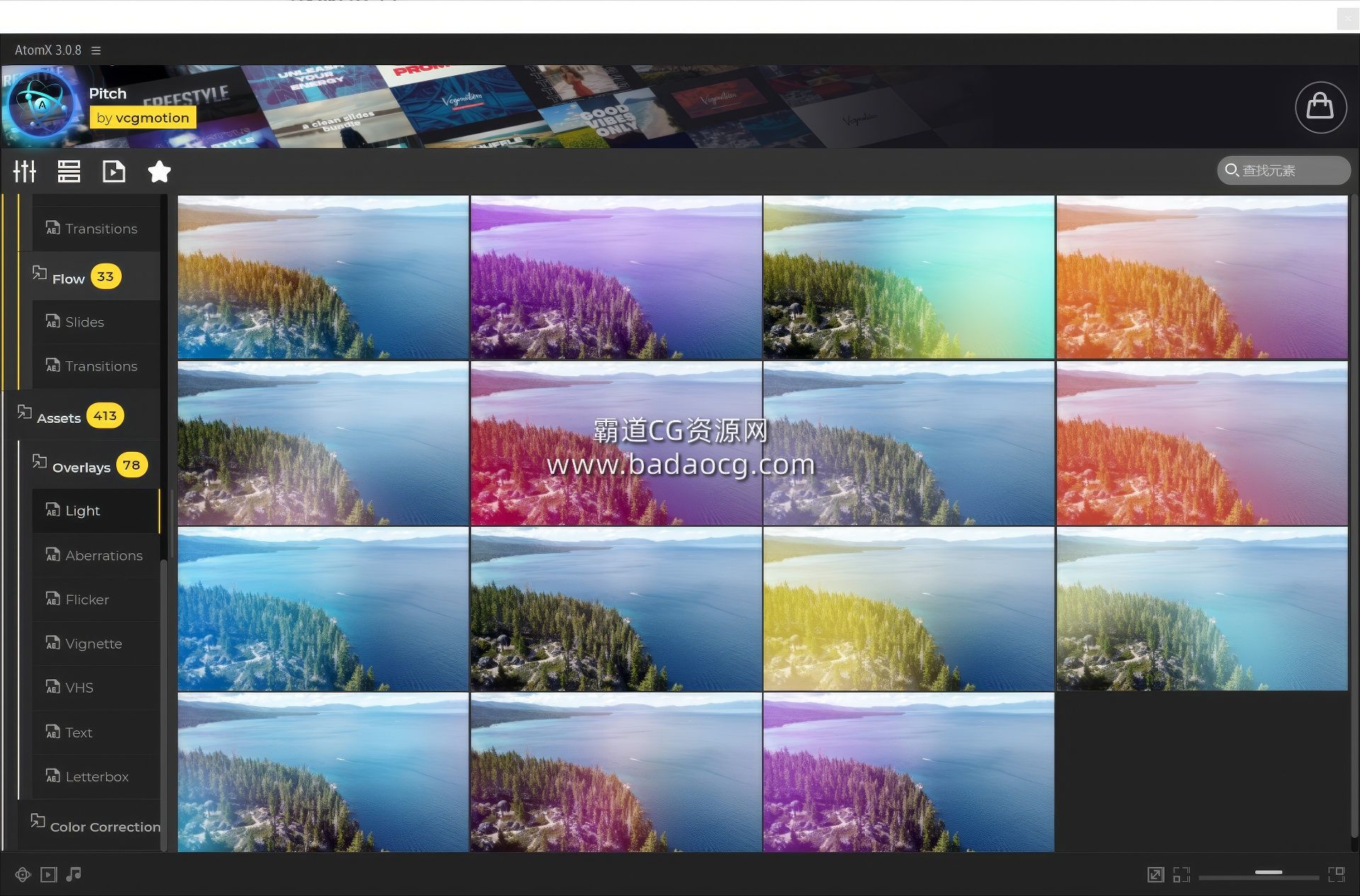The image size is (1360, 896).
Task: Click the AE icon beside Vignette
Action: click(53, 643)
